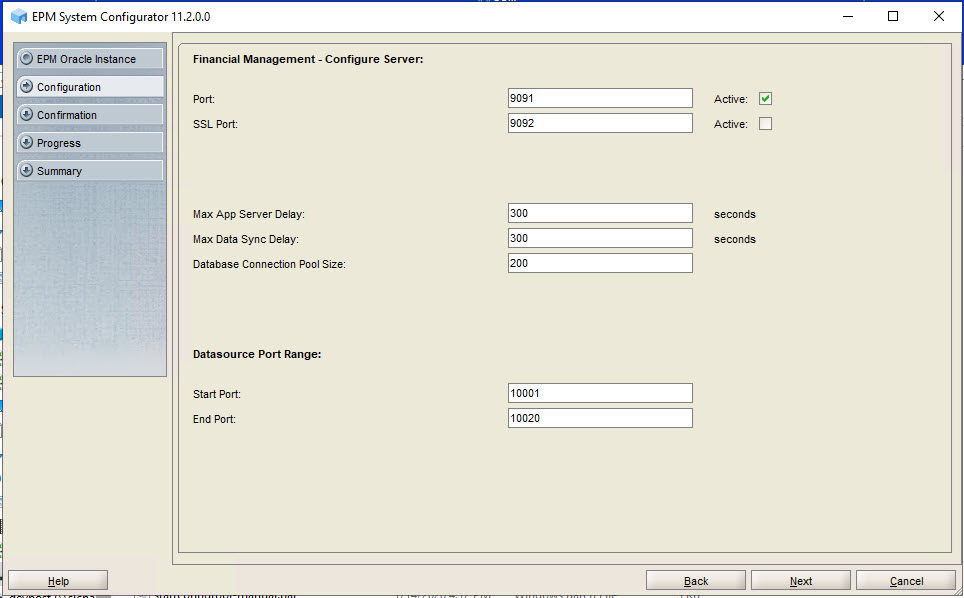The image size is (964, 598).
Task: Proceed with the Next button
Action: [x=801, y=581]
